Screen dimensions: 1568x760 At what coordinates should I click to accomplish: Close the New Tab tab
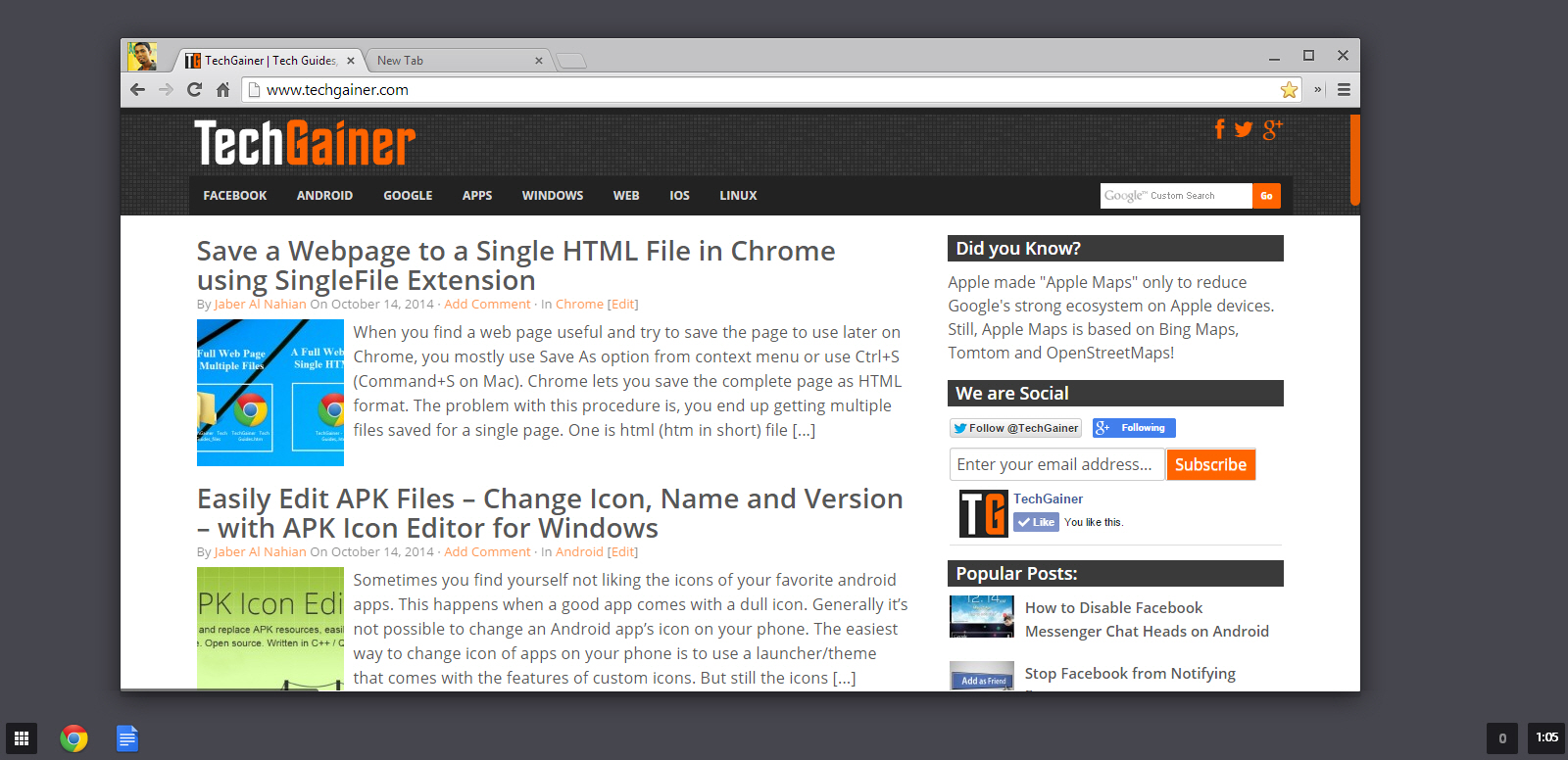[539, 61]
